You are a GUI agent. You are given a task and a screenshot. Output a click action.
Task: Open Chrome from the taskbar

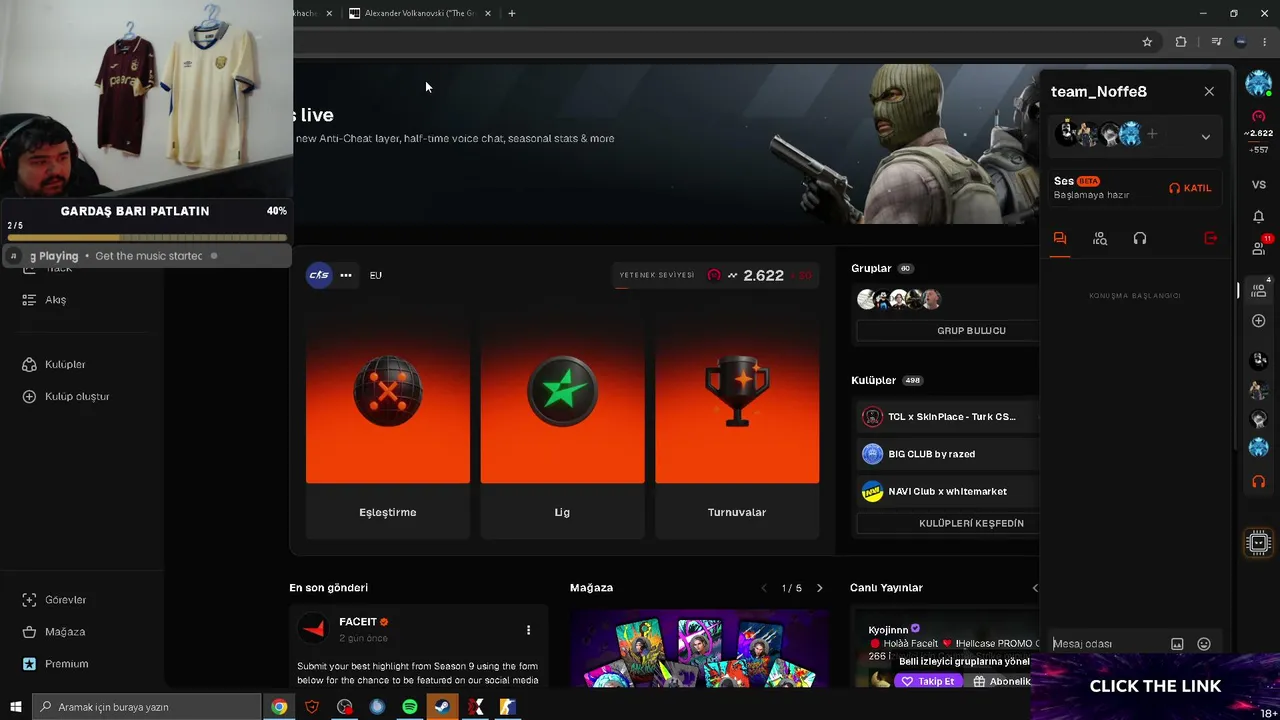[279, 707]
